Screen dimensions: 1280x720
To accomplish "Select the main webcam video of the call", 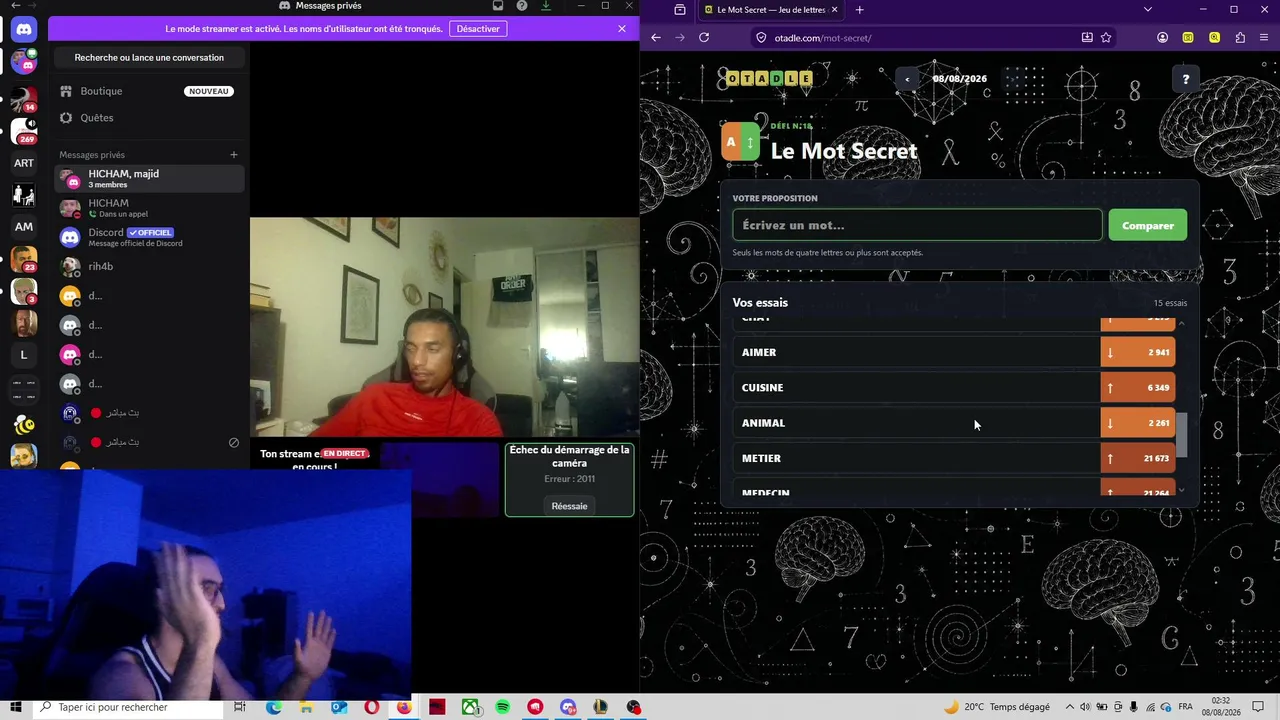I will [x=444, y=328].
